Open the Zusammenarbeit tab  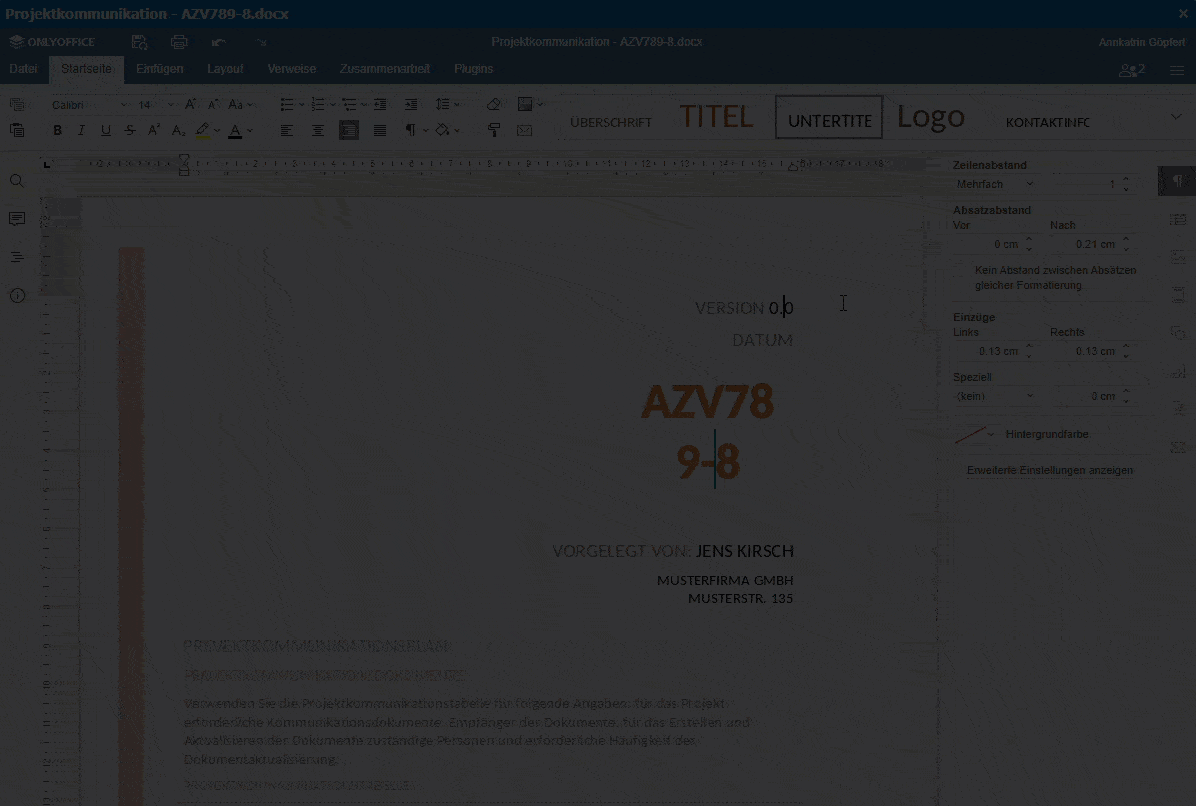384,69
